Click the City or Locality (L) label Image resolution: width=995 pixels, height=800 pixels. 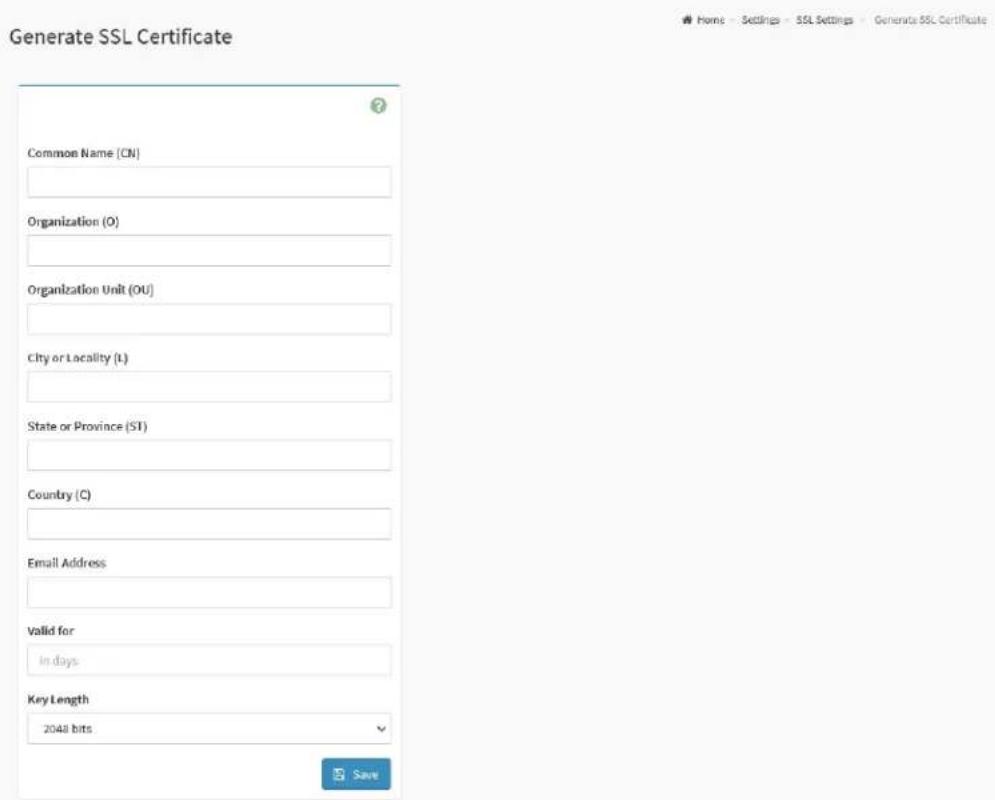click(77, 358)
